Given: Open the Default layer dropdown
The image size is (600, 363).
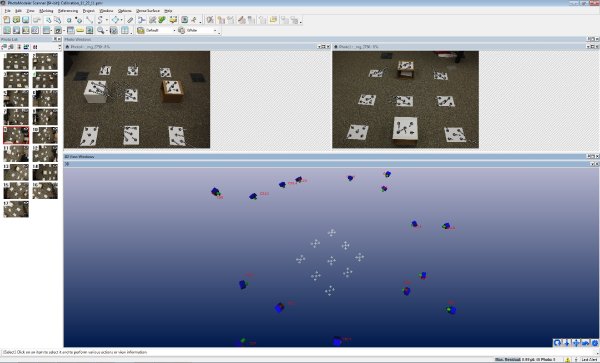Looking at the screenshot, I should tap(157, 30).
